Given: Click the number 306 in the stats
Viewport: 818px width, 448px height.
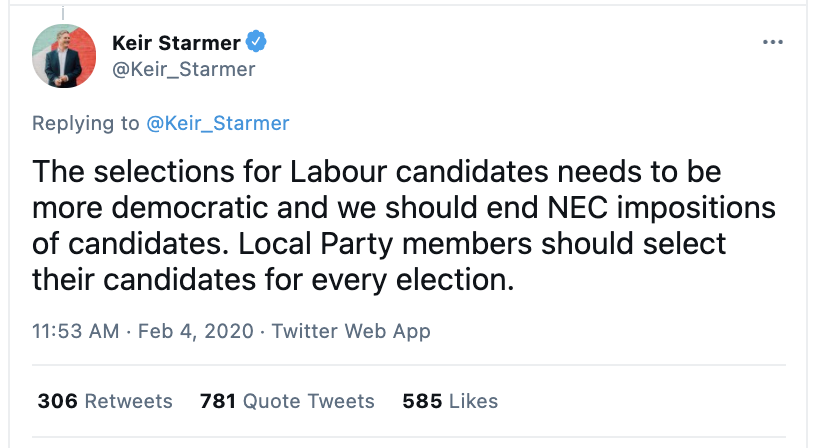Looking at the screenshot, I should (58, 401).
